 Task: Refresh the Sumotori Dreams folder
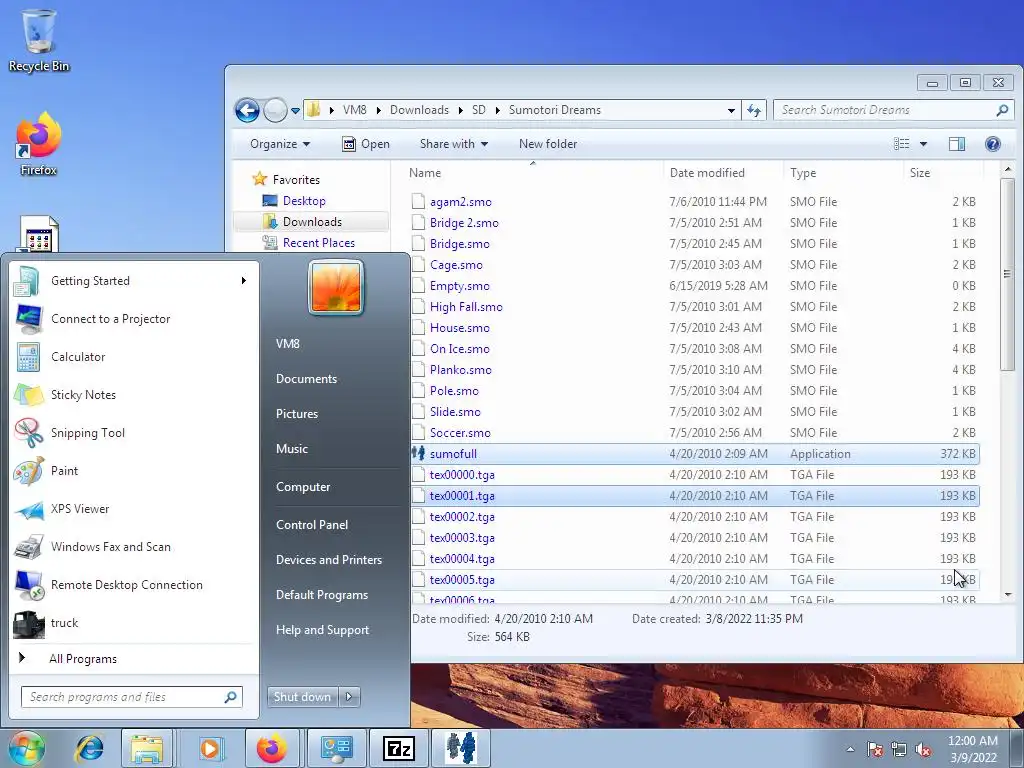pyautogui.click(x=754, y=110)
